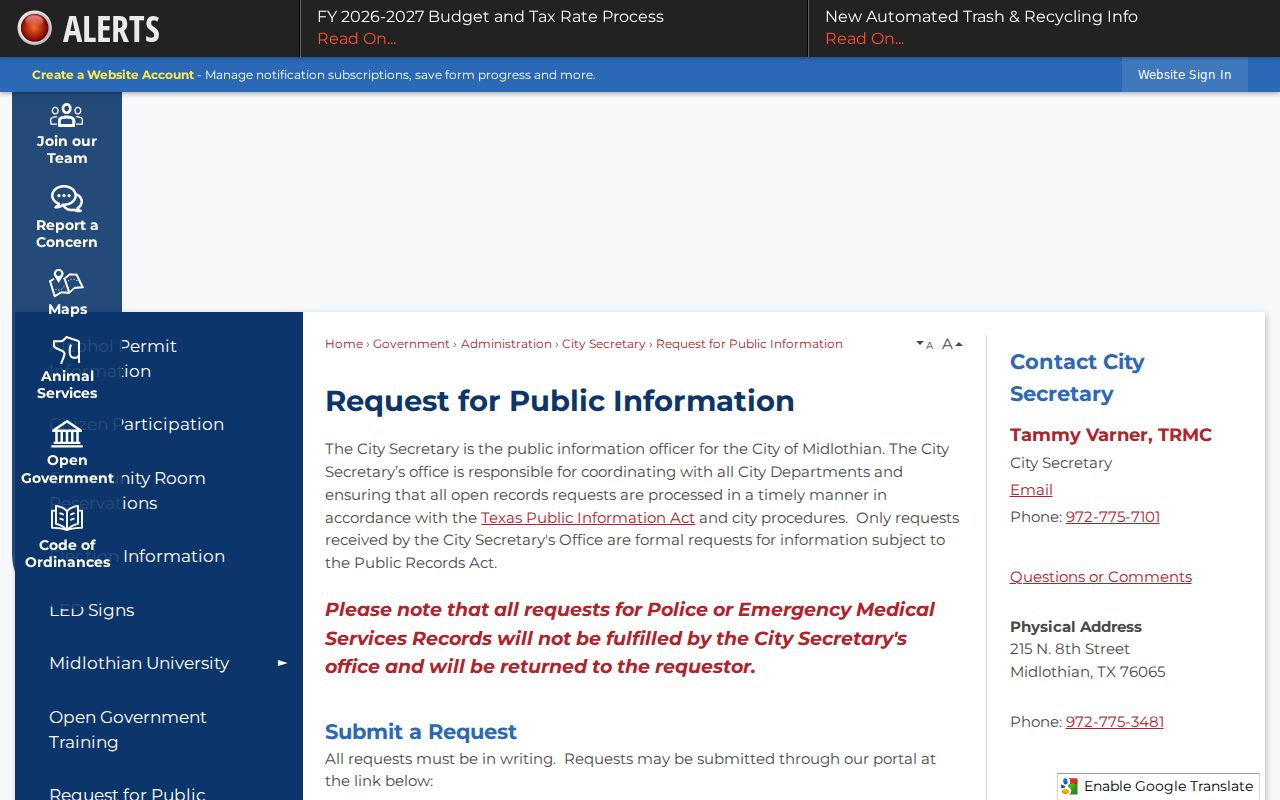Click the red Alerts circle icon
This screenshot has height=800, width=1280.
35,28
